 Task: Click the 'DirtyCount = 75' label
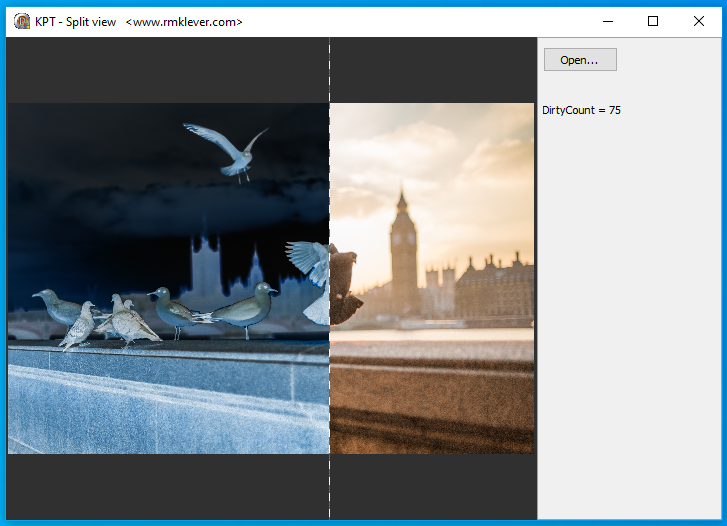pos(581,110)
